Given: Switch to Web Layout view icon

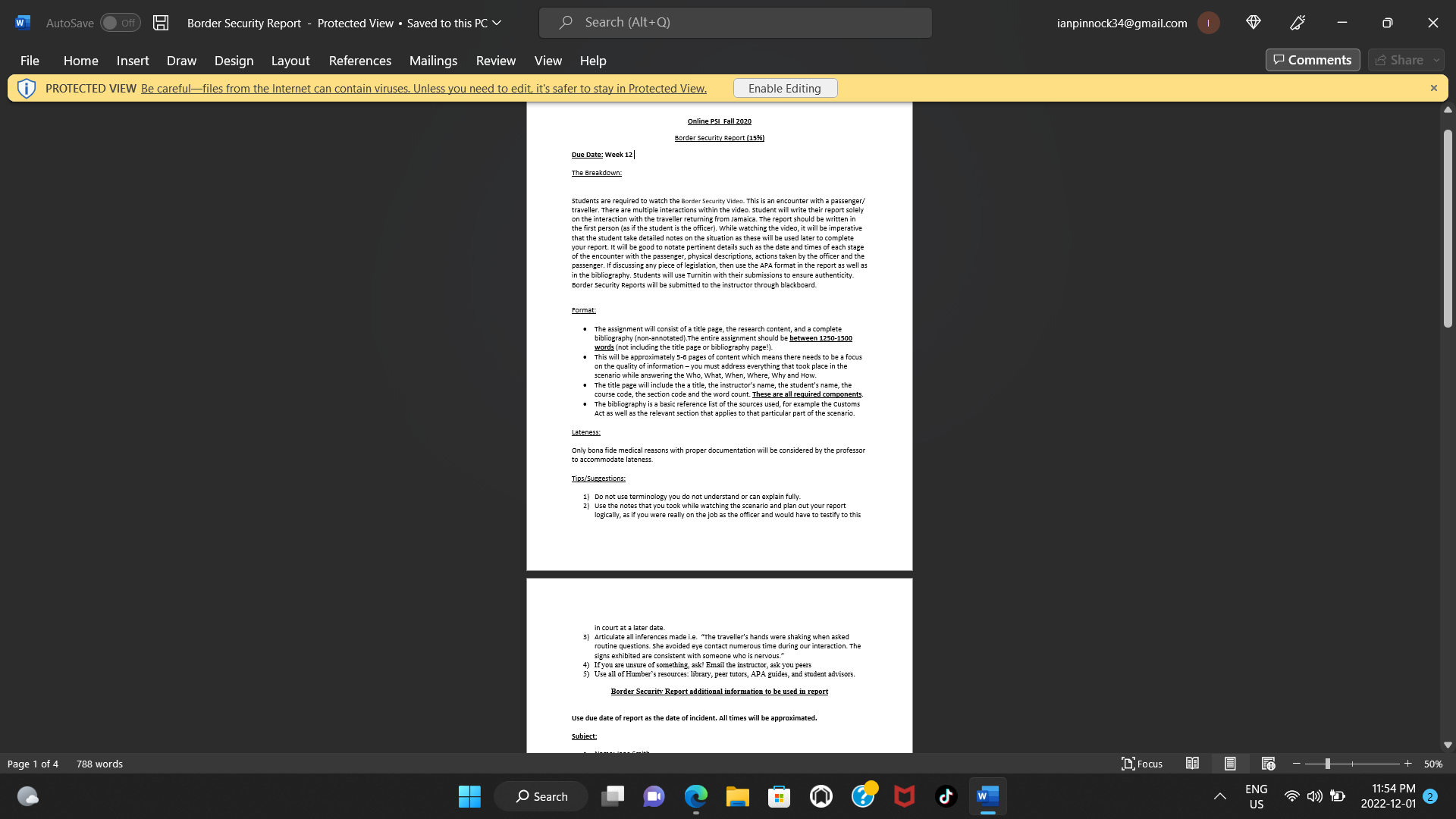Looking at the screenshot, I should (1268, 764).
